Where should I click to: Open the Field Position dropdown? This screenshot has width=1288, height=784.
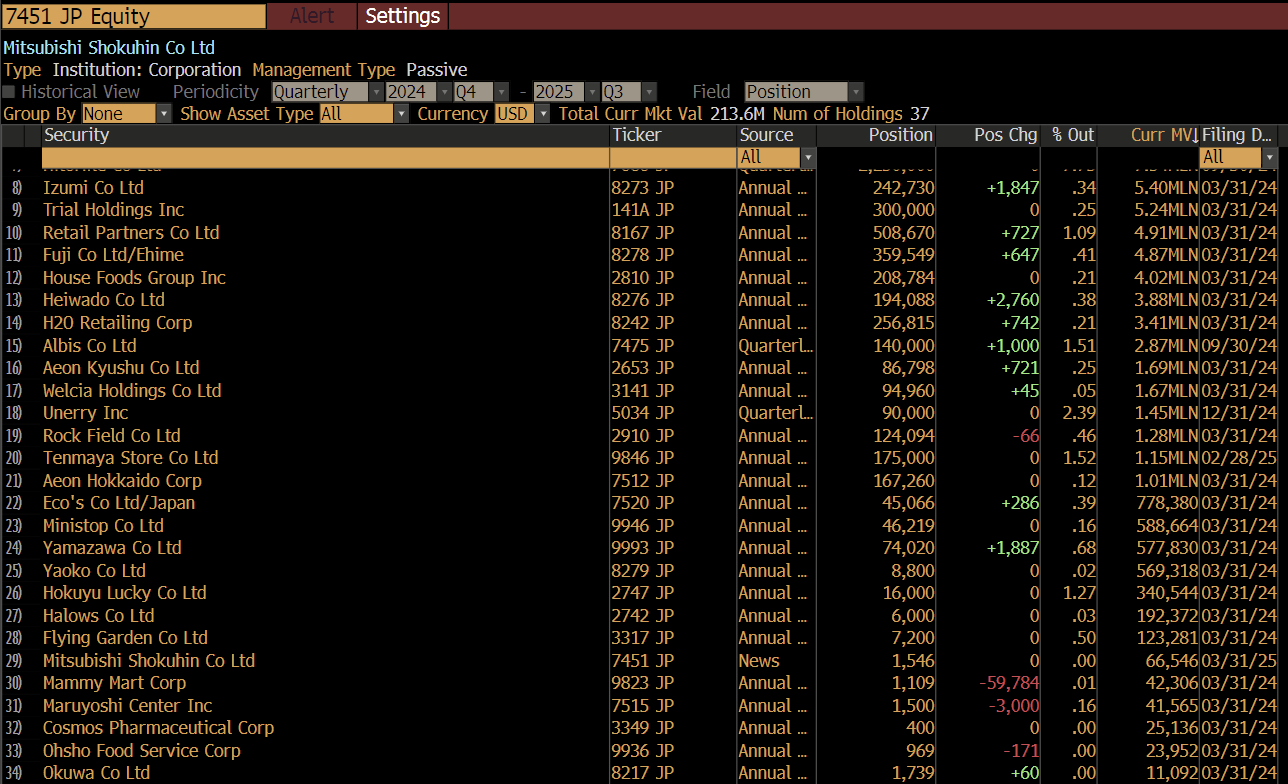click(x=803, y=92)
